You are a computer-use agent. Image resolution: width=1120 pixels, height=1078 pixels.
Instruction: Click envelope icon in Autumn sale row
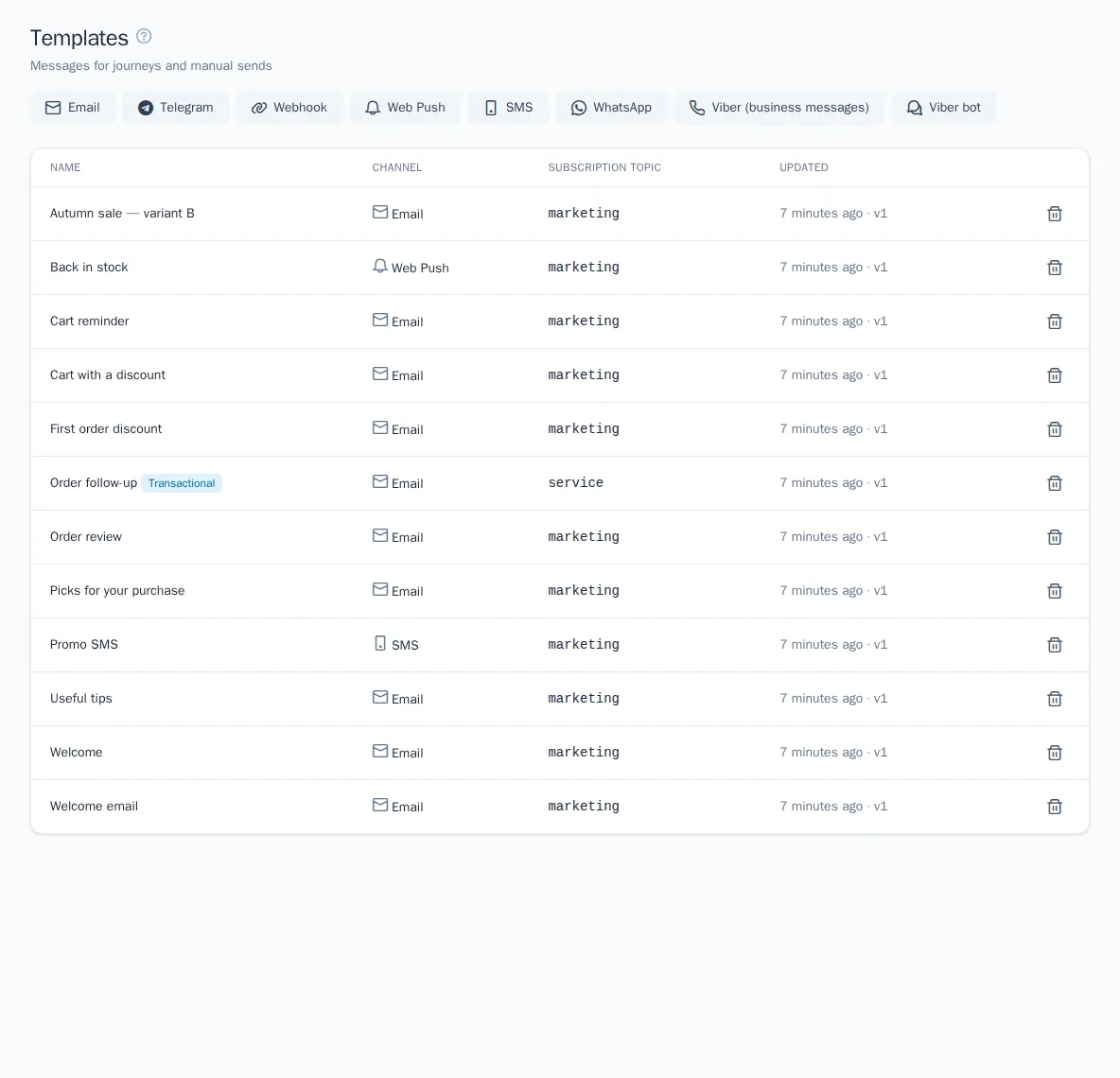(380, 212)
